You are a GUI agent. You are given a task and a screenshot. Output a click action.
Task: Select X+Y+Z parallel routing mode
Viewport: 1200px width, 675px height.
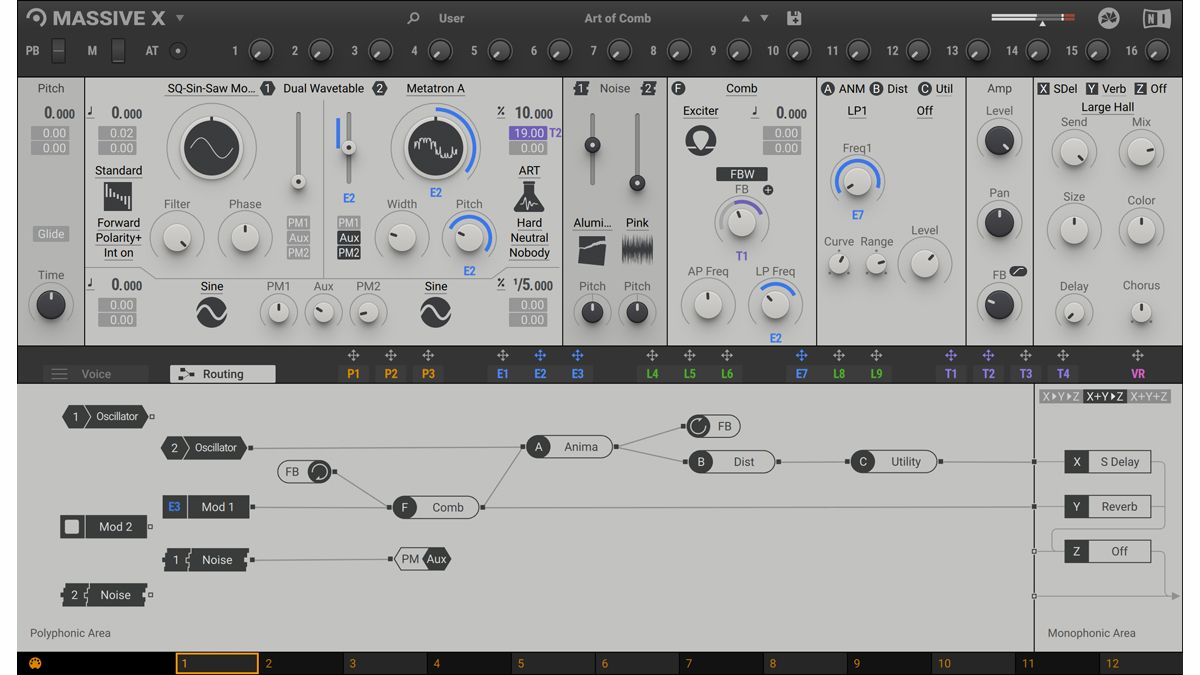tap(1150, 396)
